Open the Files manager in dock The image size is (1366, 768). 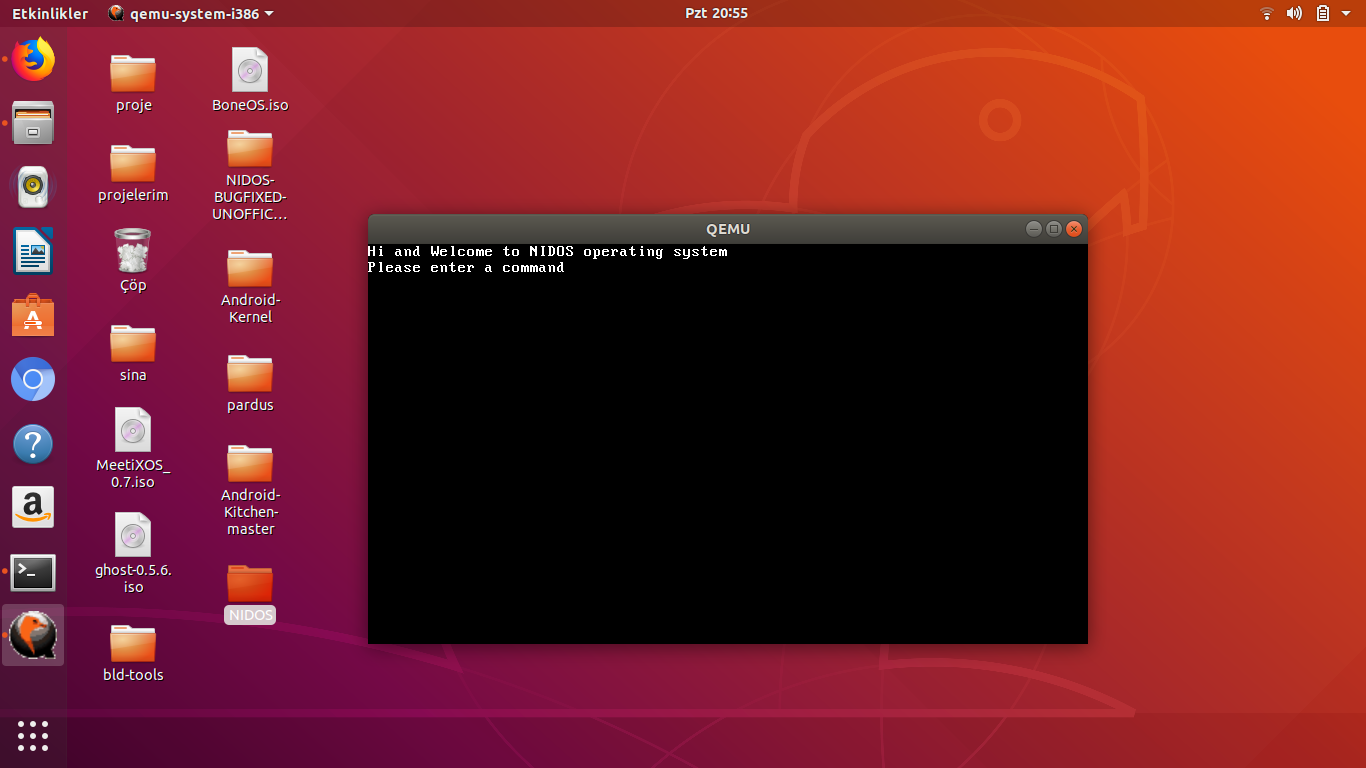tap(33, 123)
